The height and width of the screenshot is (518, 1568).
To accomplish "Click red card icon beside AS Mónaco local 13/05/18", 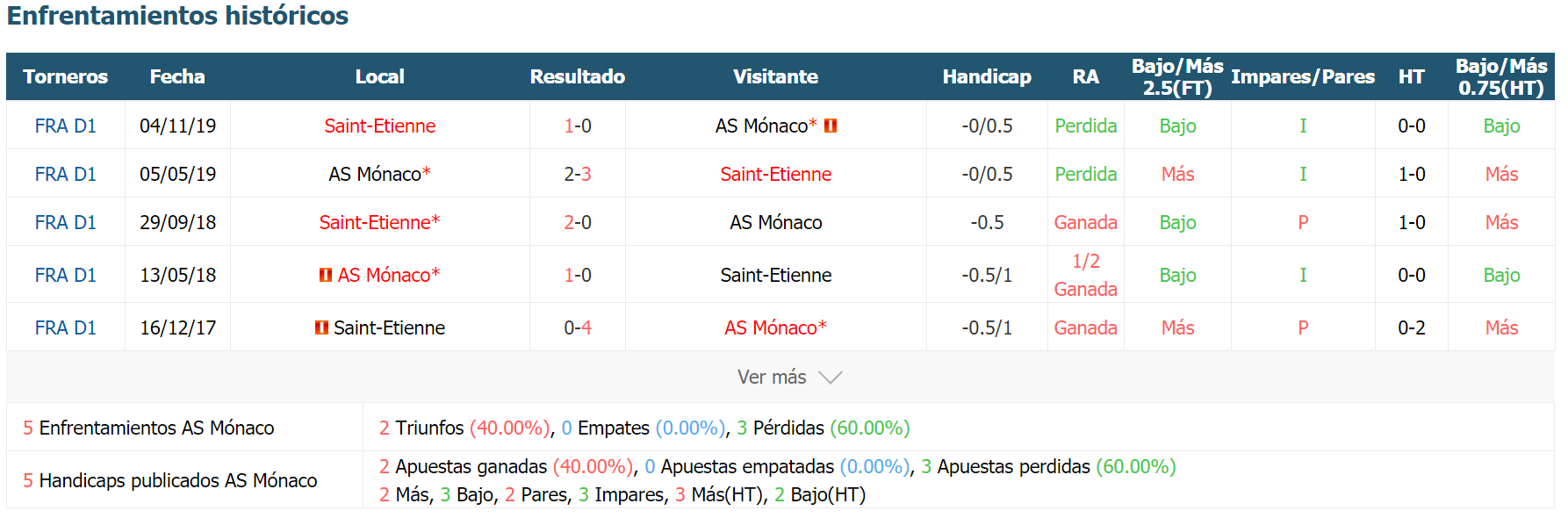I will pos(326,275).
